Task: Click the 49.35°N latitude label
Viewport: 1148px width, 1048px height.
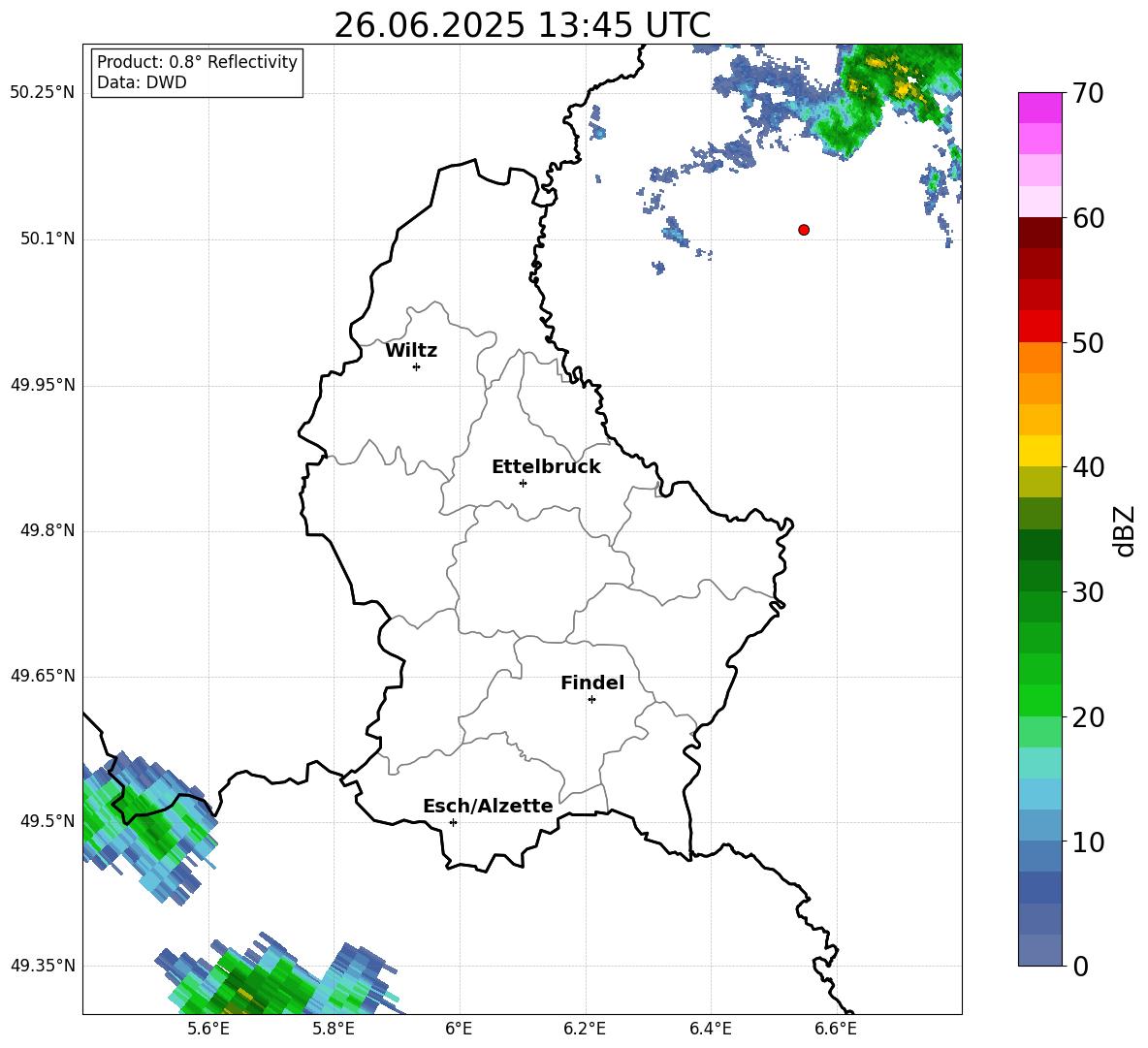Action: pos(43,966)
